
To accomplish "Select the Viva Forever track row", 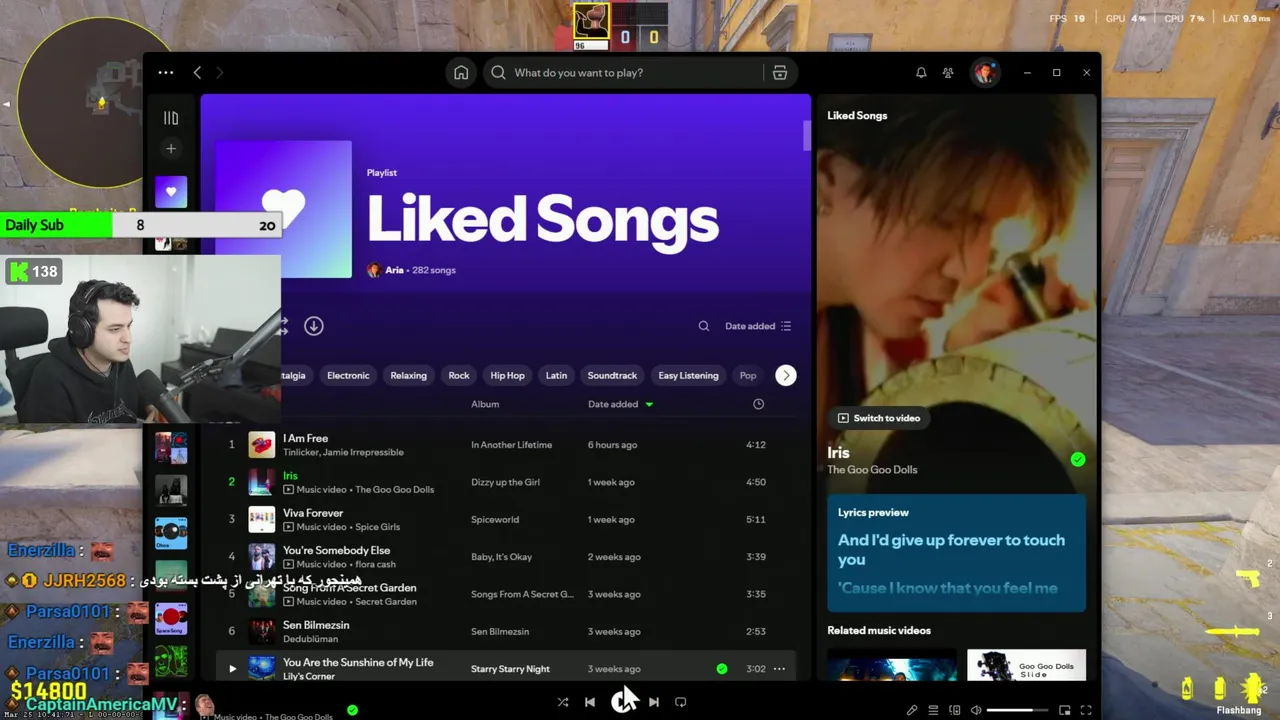I will (x=505, y=519).
